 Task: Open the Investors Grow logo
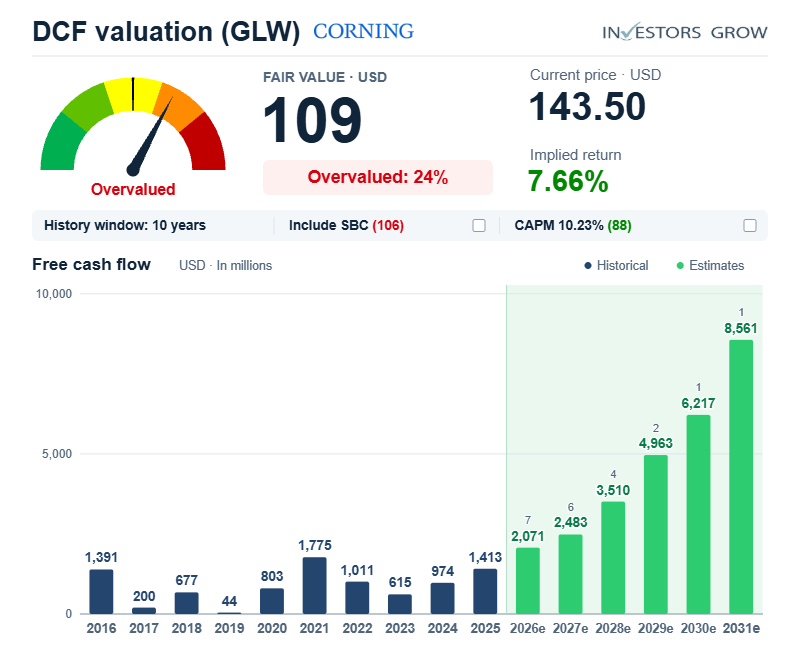point(684,32)
